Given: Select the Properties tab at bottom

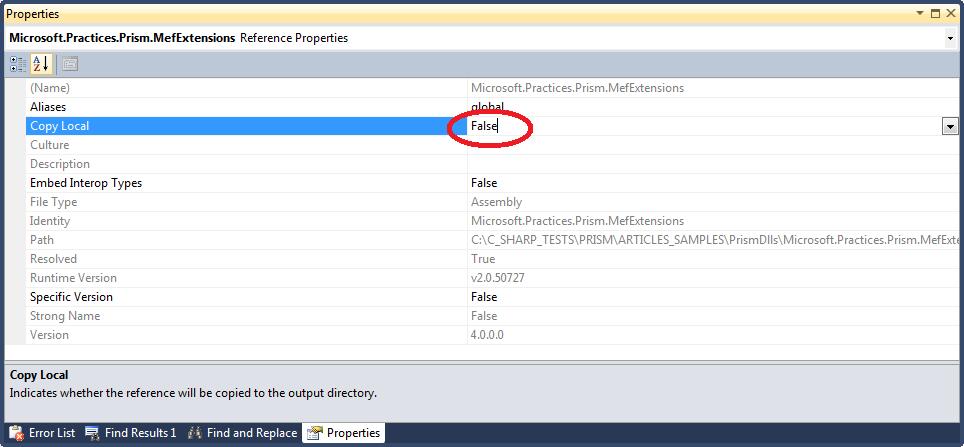Looking at the screenshot, I should pos(344,433).
